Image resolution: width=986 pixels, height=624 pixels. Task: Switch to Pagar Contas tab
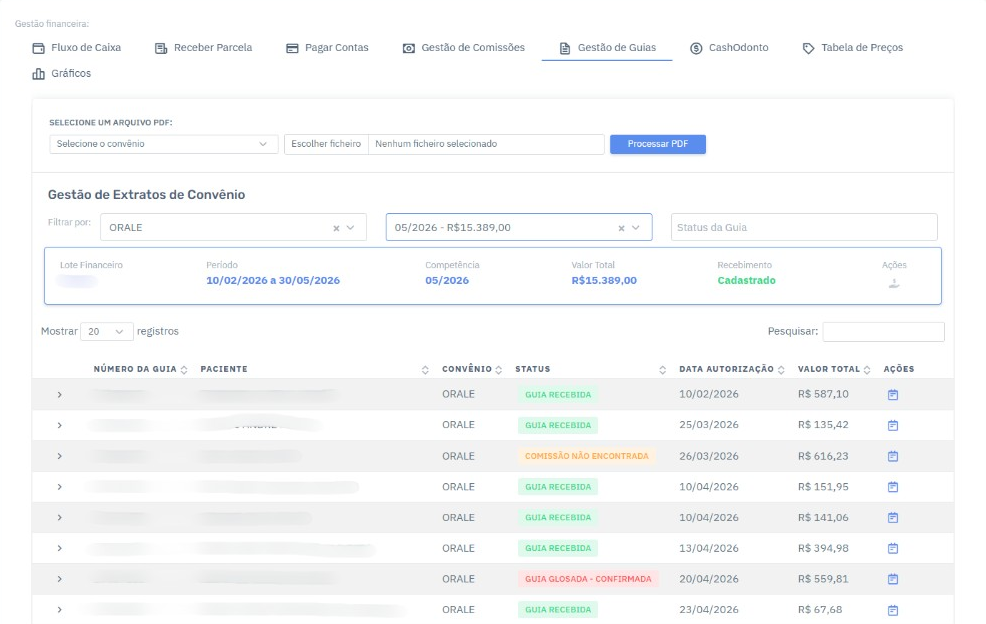[327, 48]
